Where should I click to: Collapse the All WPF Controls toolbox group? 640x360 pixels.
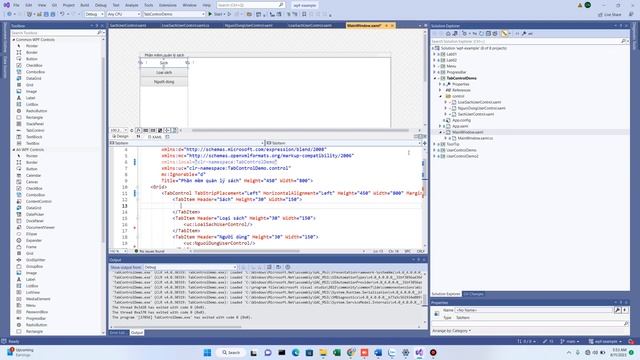13,150
